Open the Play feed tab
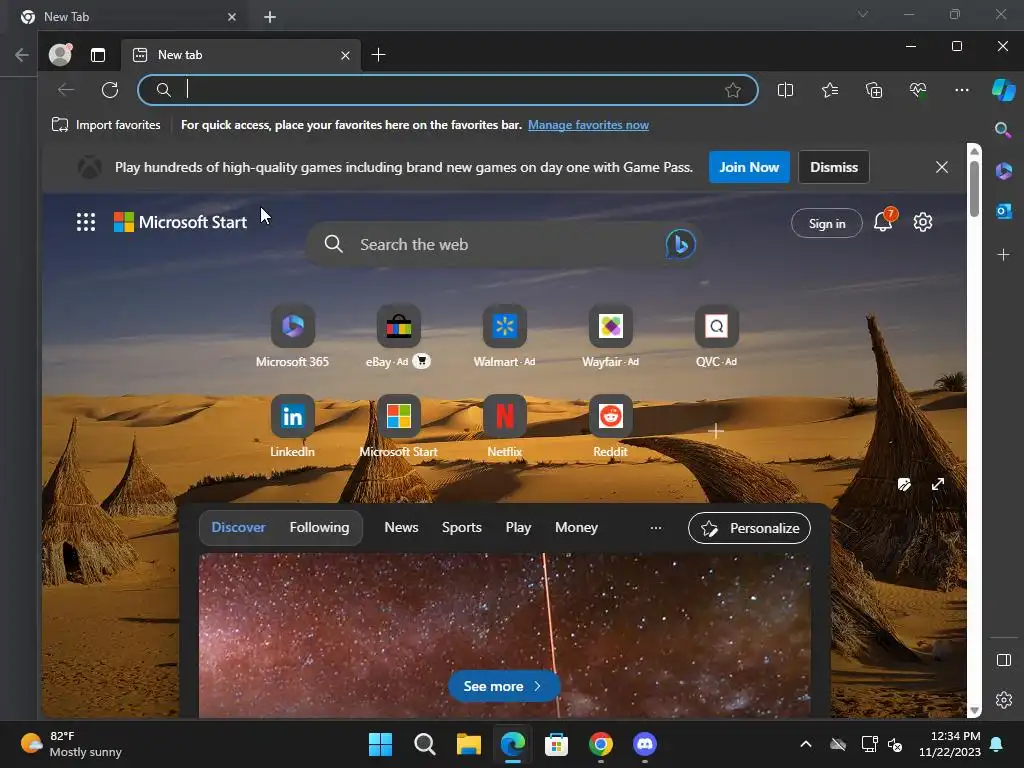Image resolution: width=1024 pixels, height=768 pixels. point(518,527)
